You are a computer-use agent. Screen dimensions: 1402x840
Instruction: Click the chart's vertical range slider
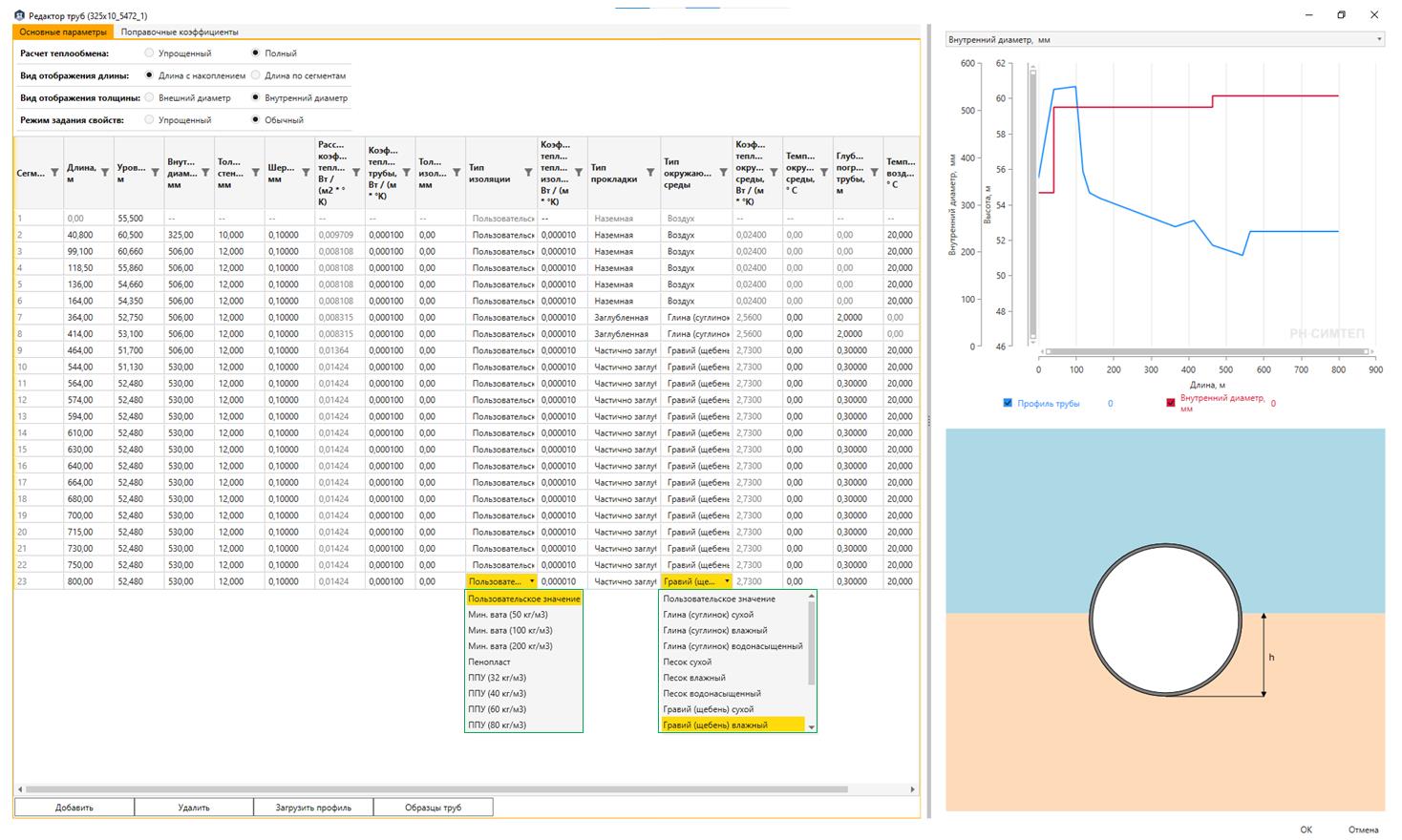(1032, 202)
